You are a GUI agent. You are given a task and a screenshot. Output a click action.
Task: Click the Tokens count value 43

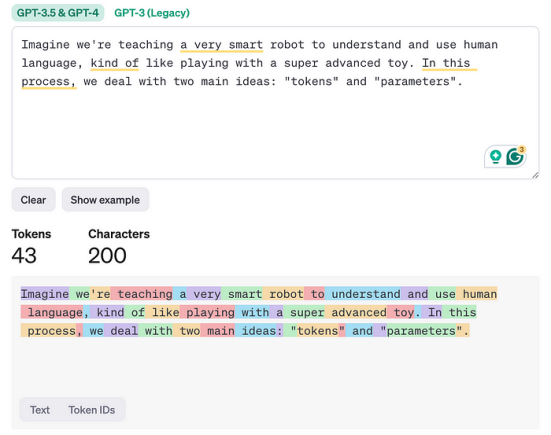tap(24, 255)
